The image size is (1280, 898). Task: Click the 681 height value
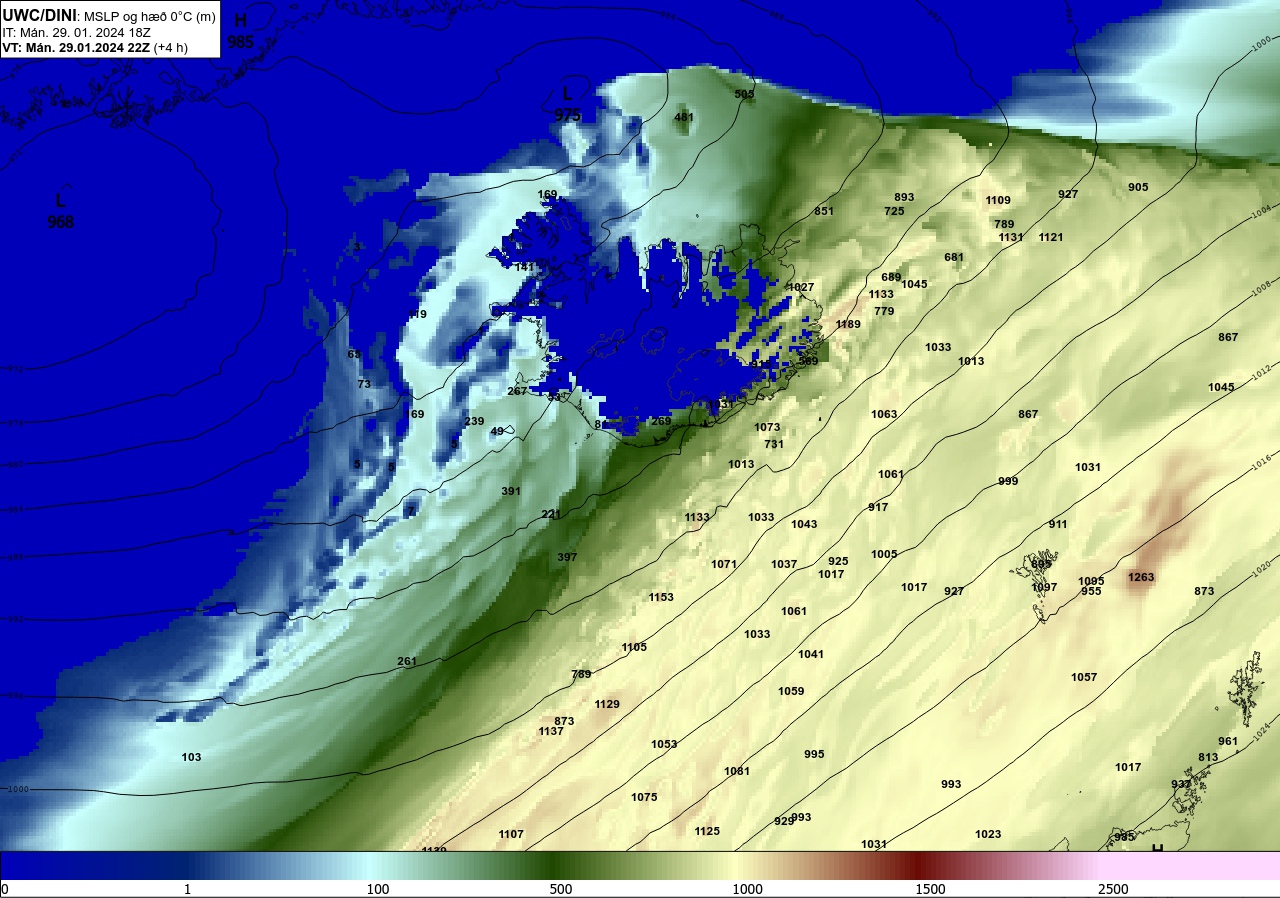click(x=954, y=257)
